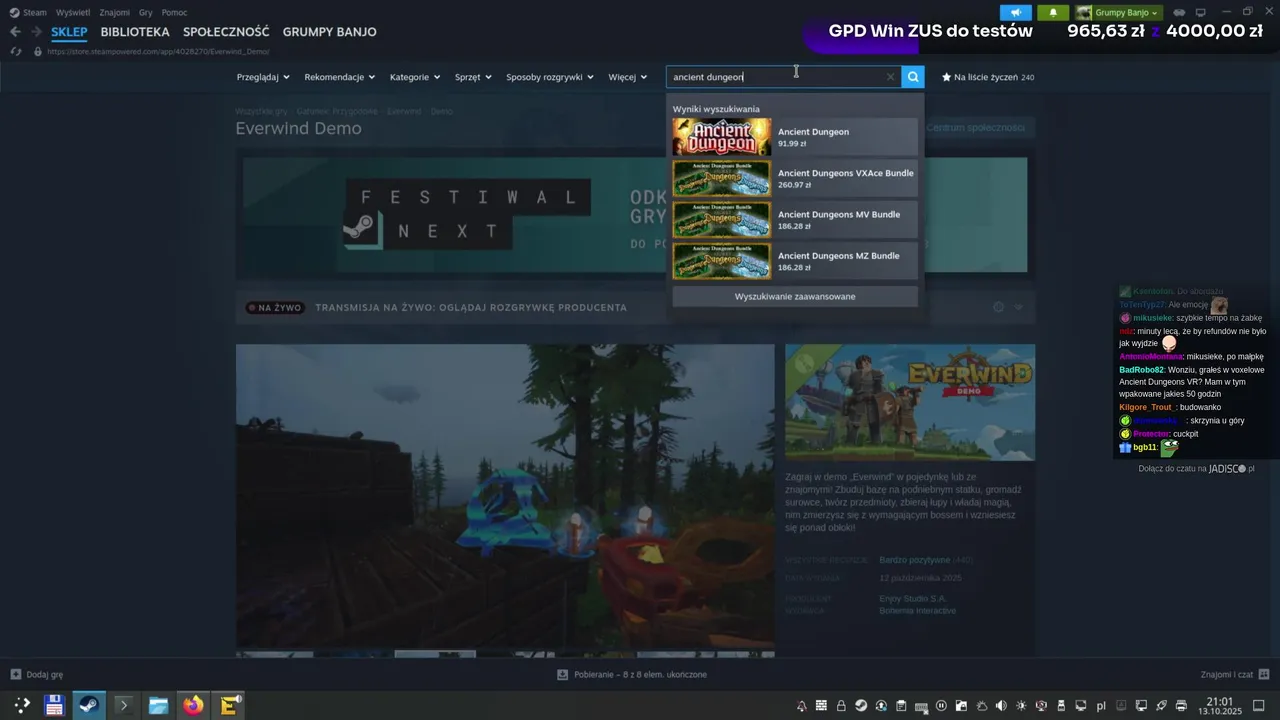Click Wyszukiwanie zaawansowane button
The height and width of the screenshot is (720, 1280).
(795, 296)
